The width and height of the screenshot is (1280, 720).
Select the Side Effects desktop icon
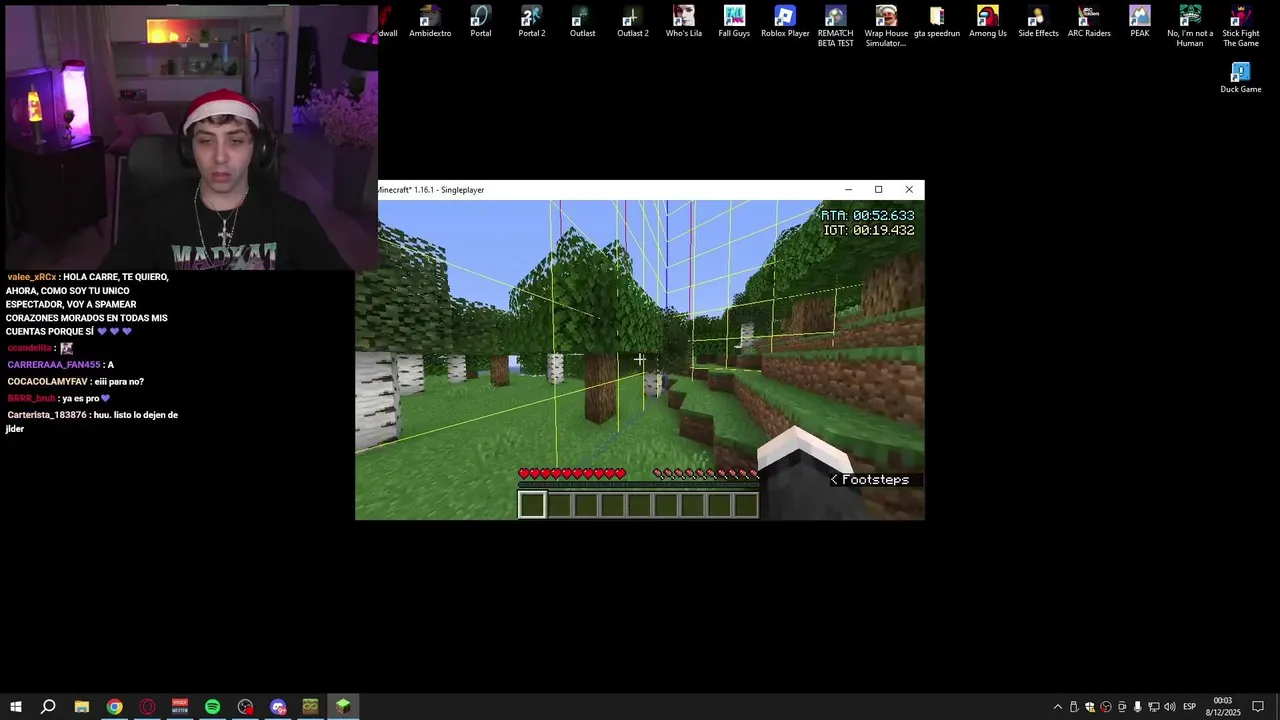pyautogui.click(x=1038, y=22)
